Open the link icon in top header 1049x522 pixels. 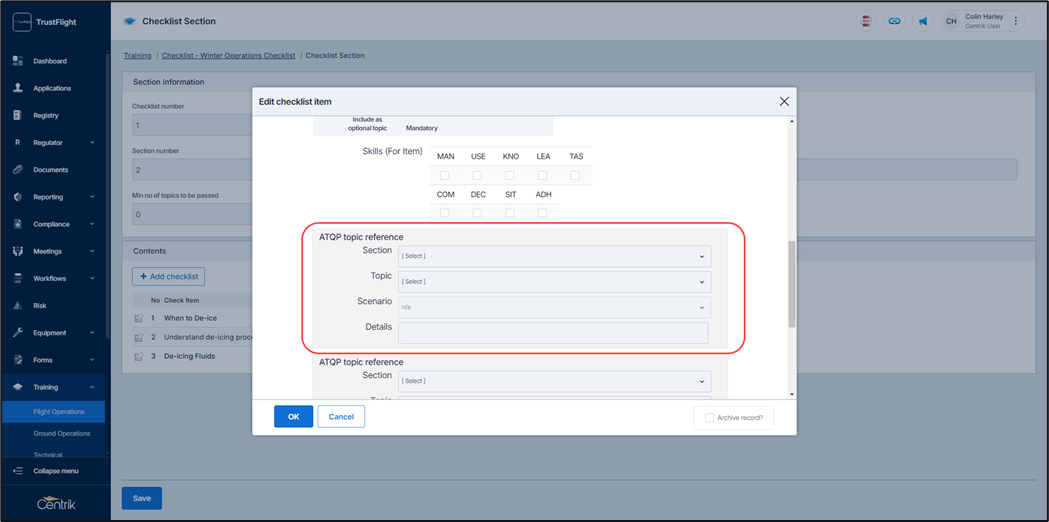point(894,21)
